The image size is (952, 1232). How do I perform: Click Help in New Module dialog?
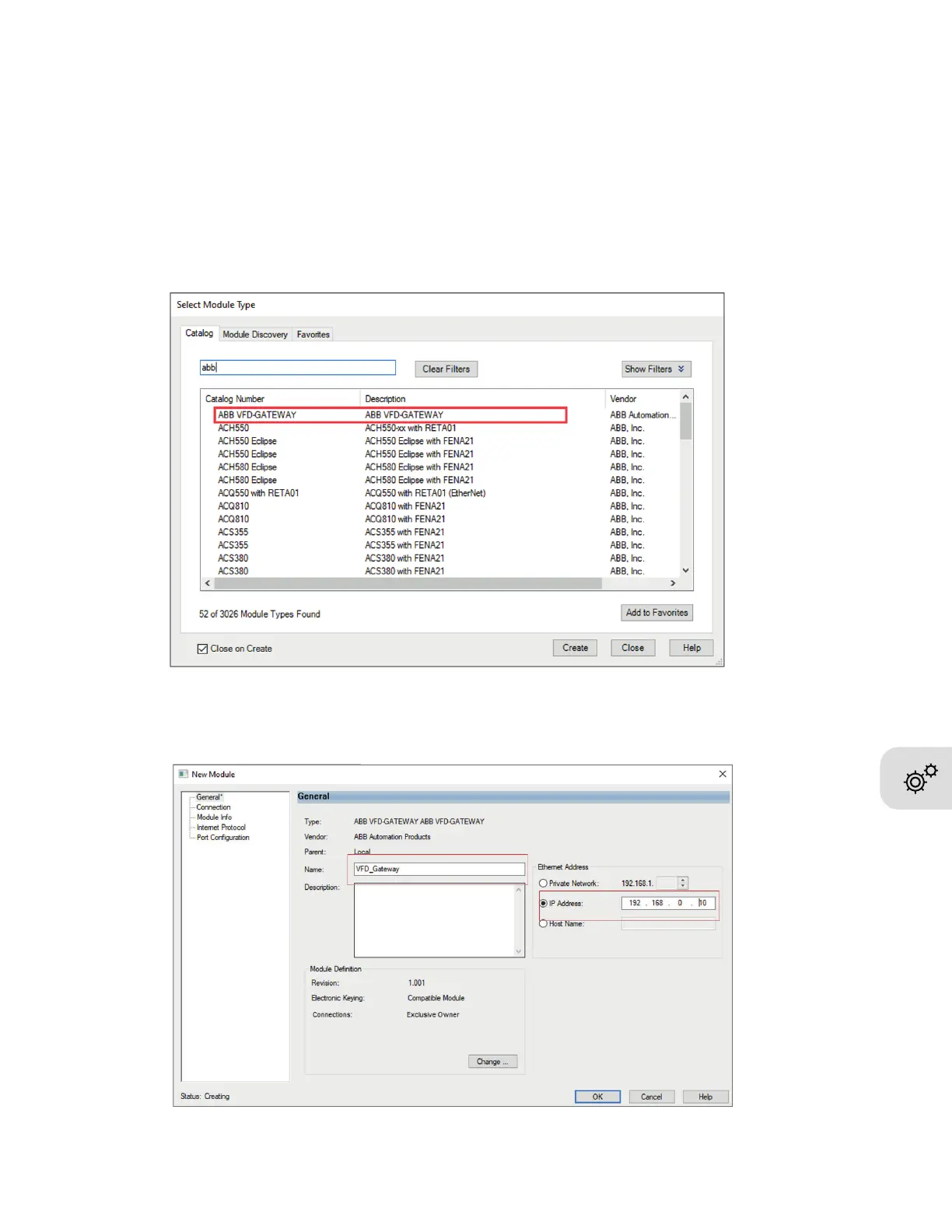(x=705, y=1097)
